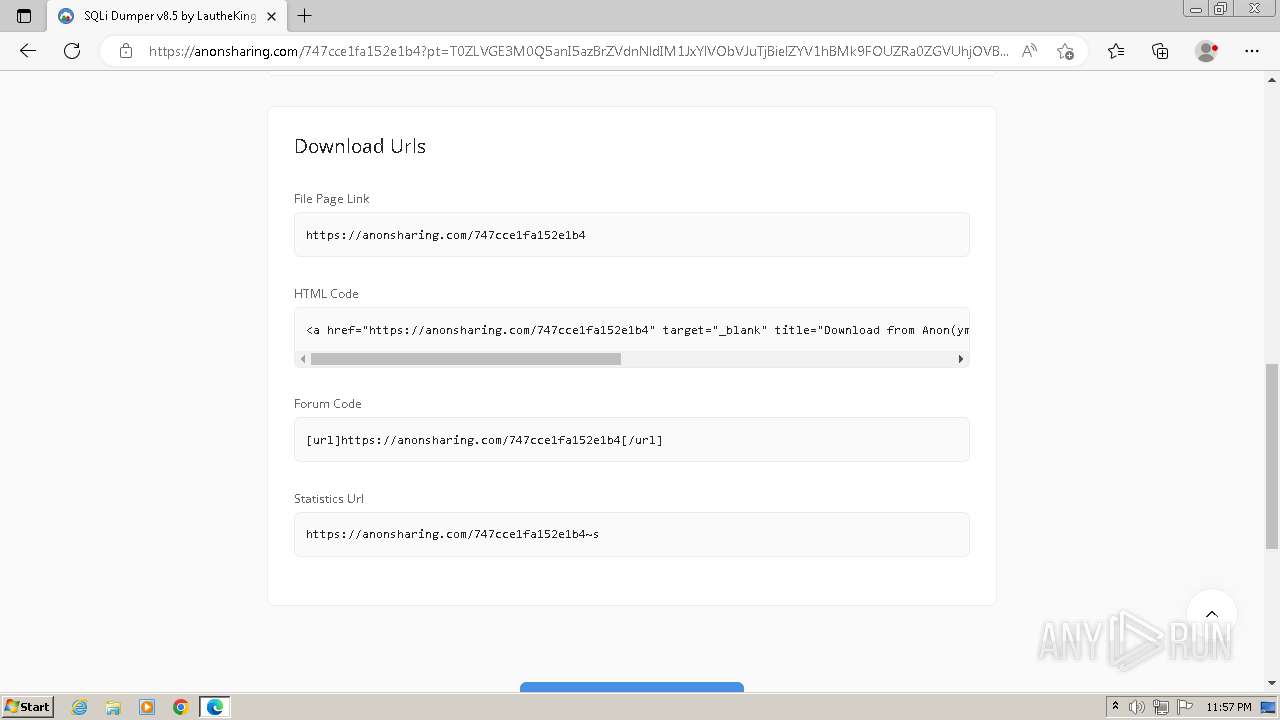This screenshot has width=1280, height=720.
Task: Click Download Urls heading text
Action: click(x=360, y=146)
